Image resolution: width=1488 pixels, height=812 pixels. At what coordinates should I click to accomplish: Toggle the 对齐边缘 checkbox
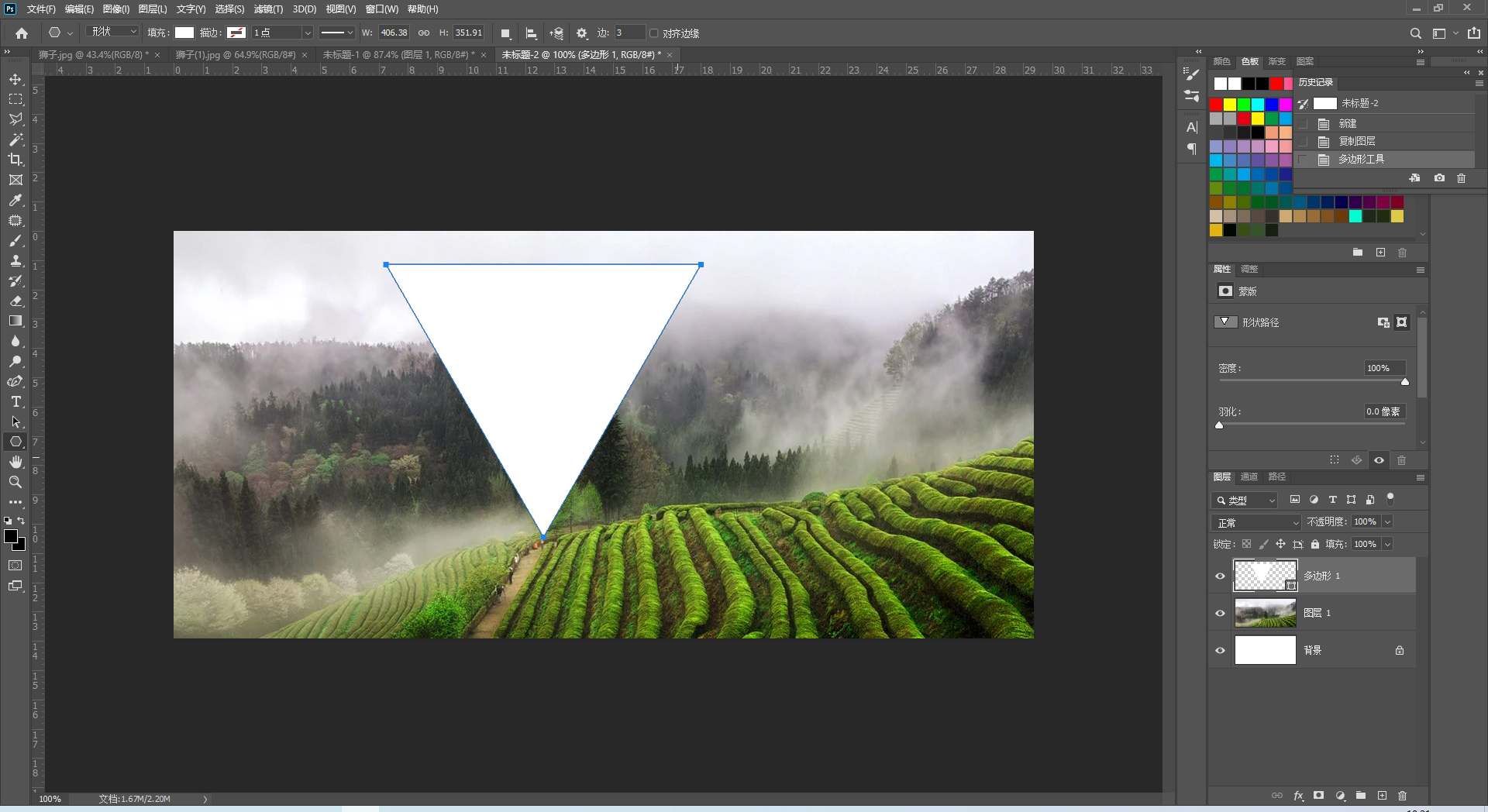point(653,33)
